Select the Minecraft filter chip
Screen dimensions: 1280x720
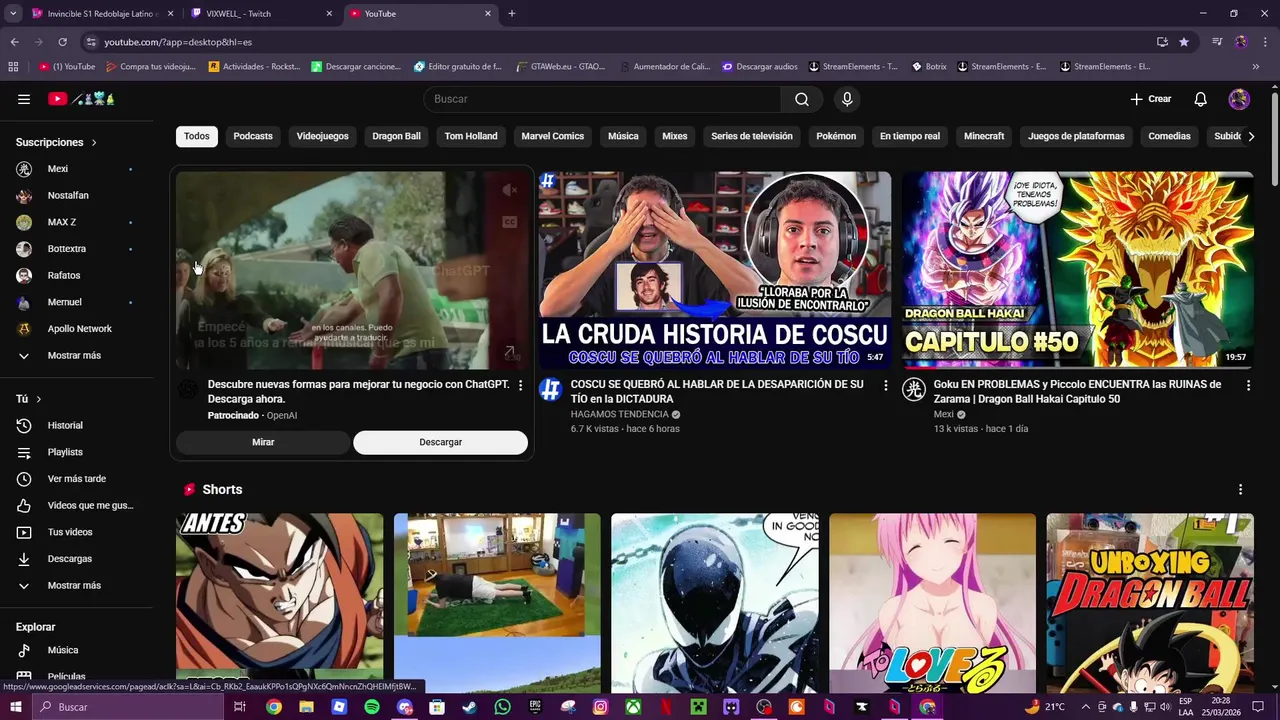click(x=984, y=136)
